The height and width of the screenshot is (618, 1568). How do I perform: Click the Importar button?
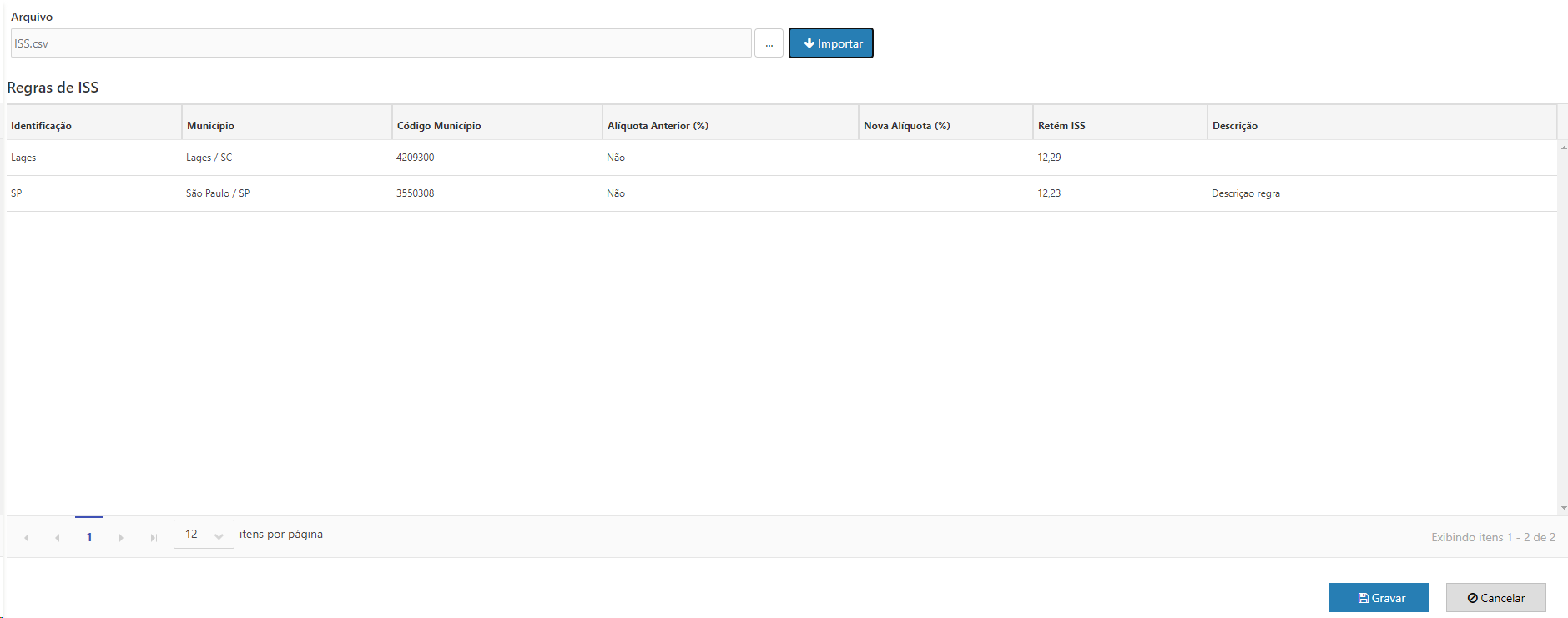tap(831, 43)
